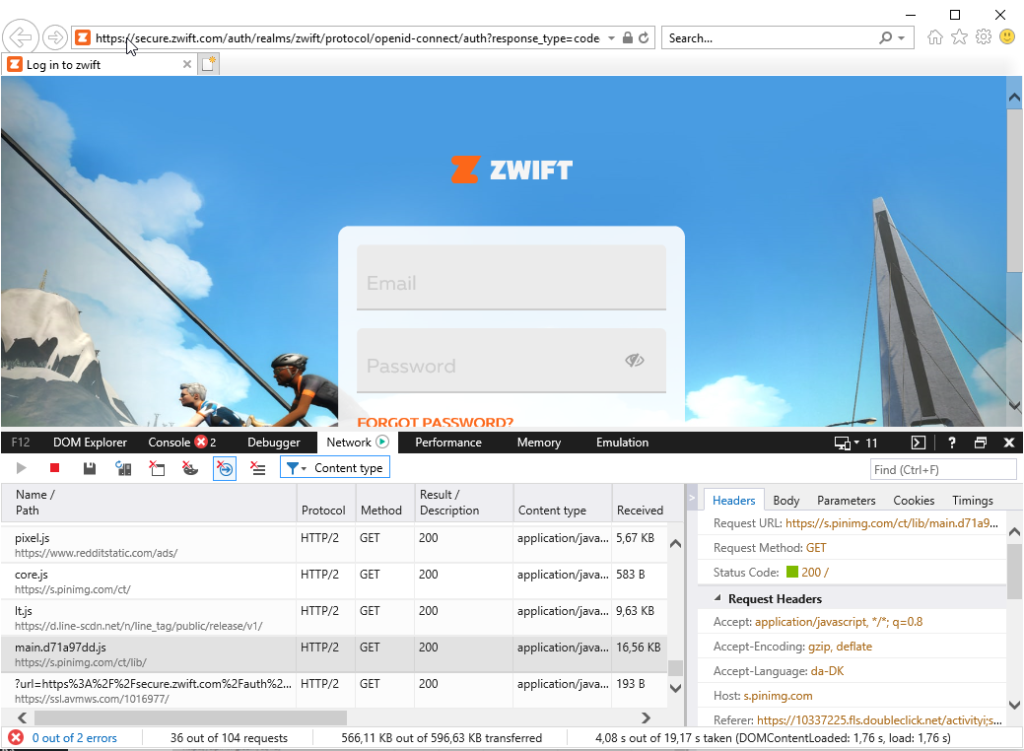
Task: Open the address bar autocomplete dropdown arrow
Action: click(611, 38)
